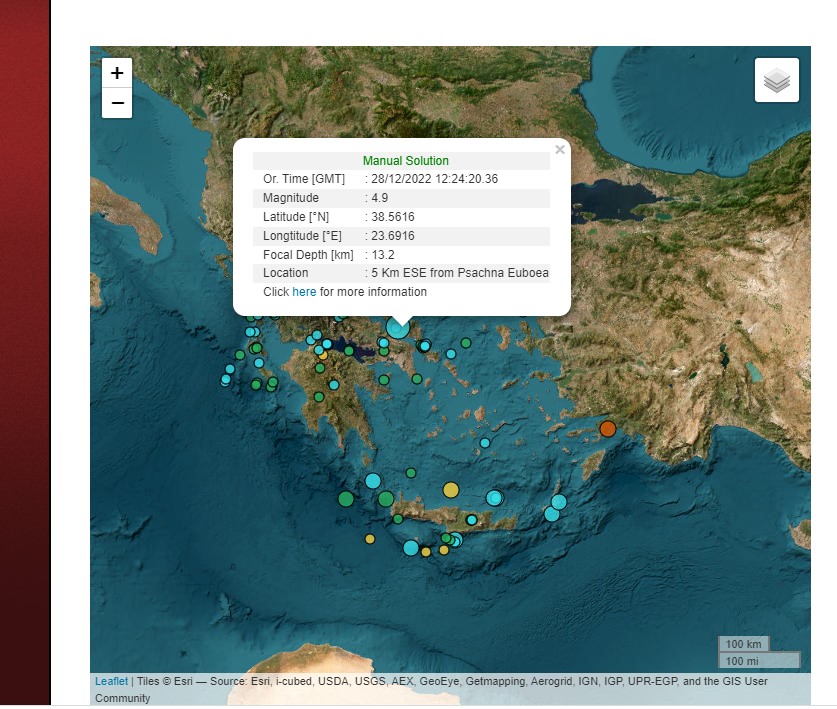
Task: Click the 100 mi scale bar
Action: (x=759, y=660)
